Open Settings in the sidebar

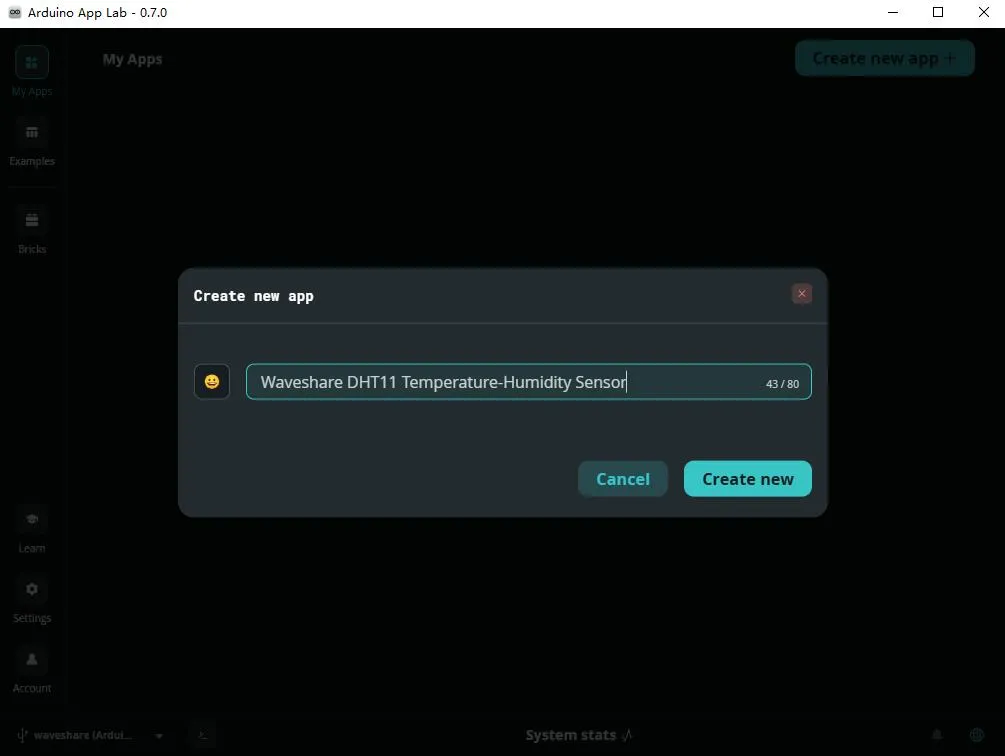[x=32, y=600]
